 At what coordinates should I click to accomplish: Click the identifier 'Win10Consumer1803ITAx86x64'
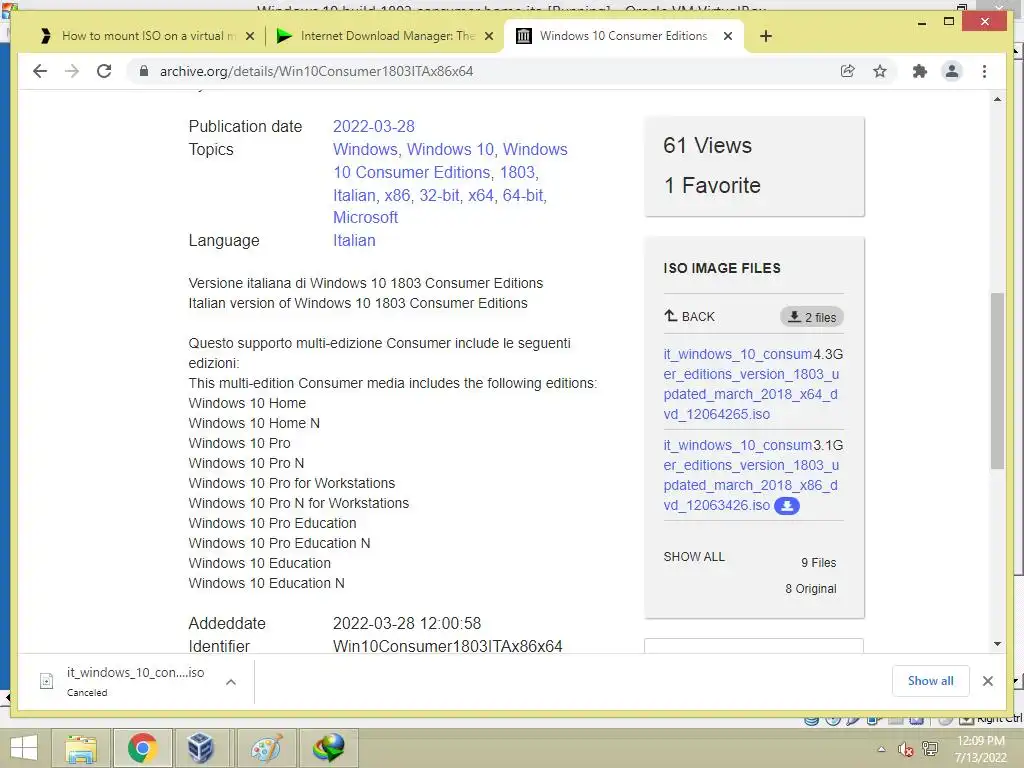448,647
